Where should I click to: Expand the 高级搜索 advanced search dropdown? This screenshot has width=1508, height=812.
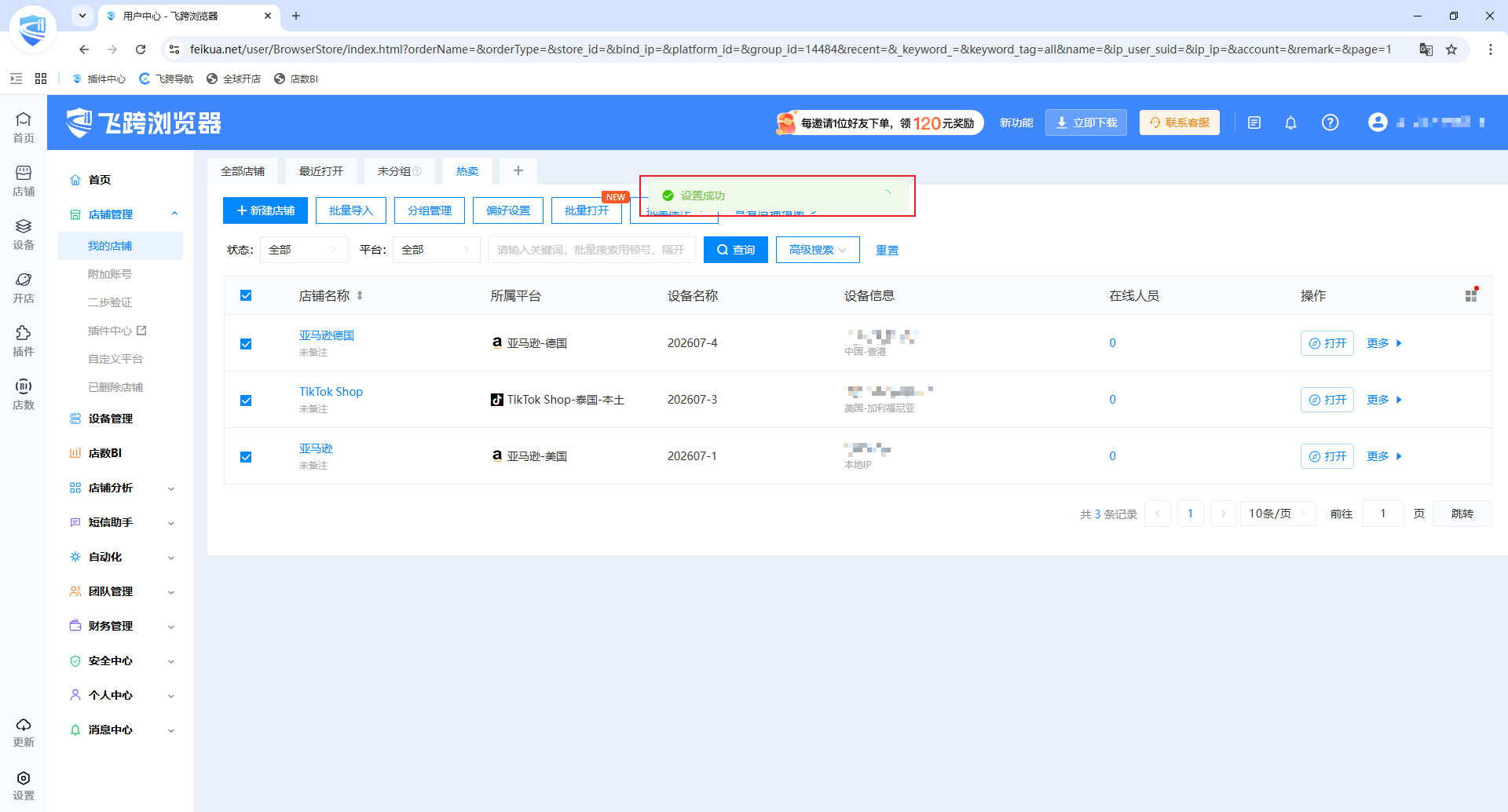click(818, 250)
